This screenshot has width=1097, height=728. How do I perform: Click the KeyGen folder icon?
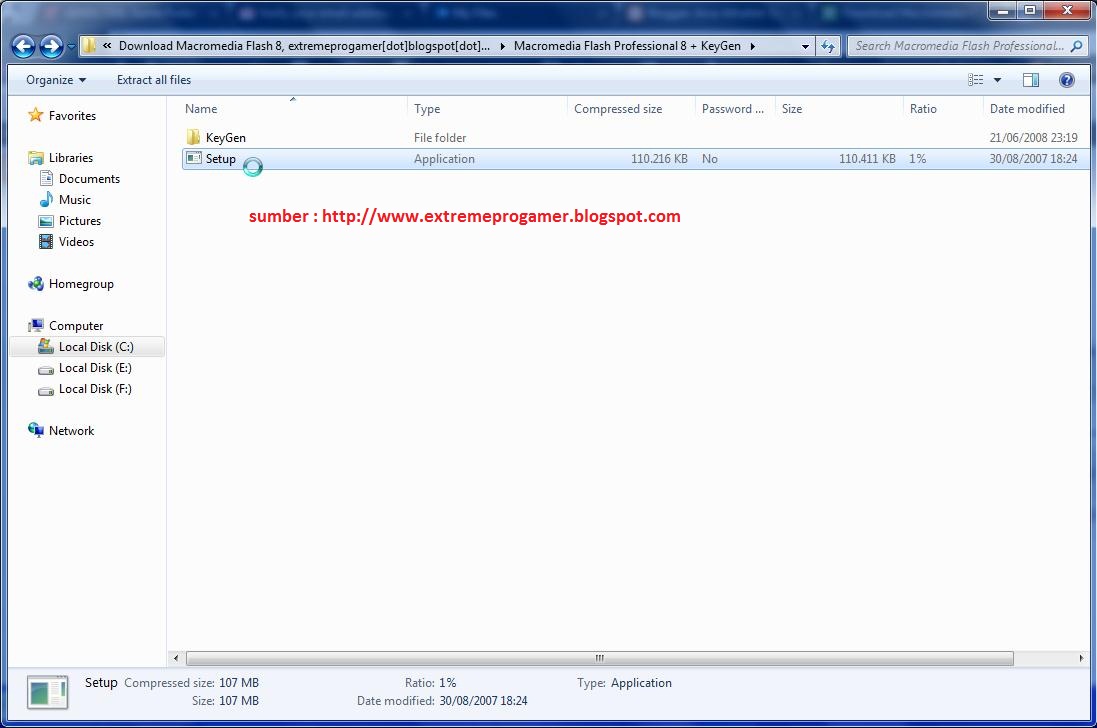tap(194, 137)
